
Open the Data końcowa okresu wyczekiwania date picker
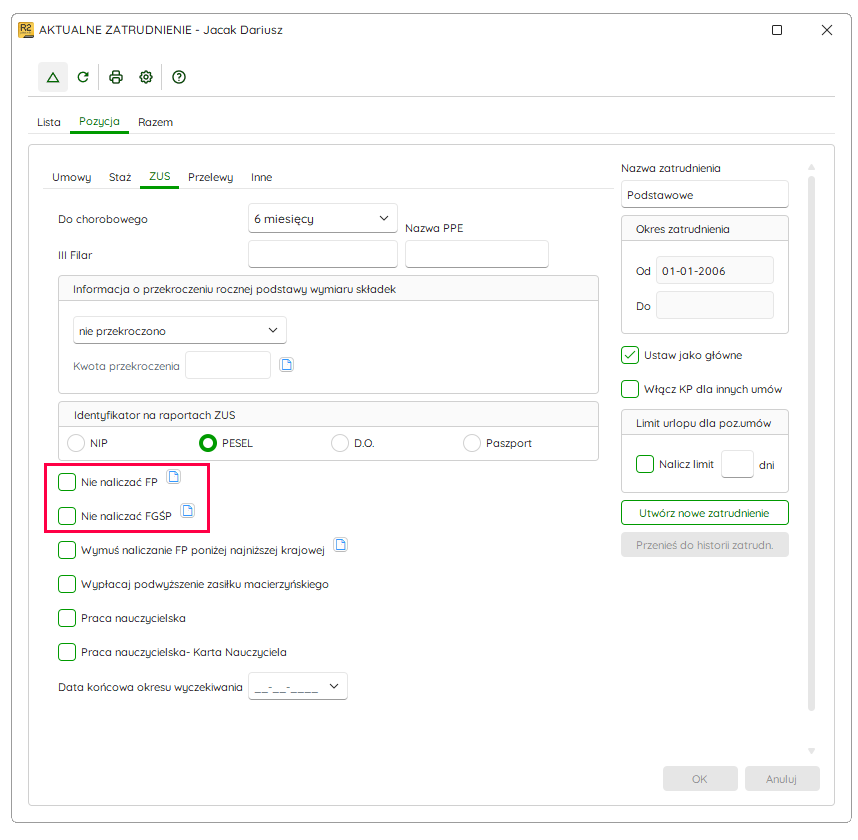click(x=298, y=686)
